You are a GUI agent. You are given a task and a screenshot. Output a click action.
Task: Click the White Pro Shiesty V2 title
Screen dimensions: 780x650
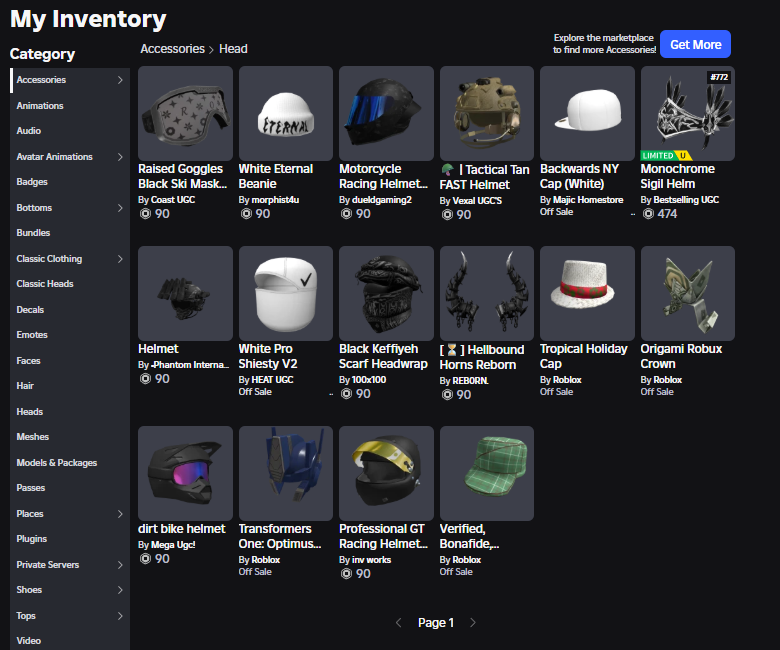268,356
